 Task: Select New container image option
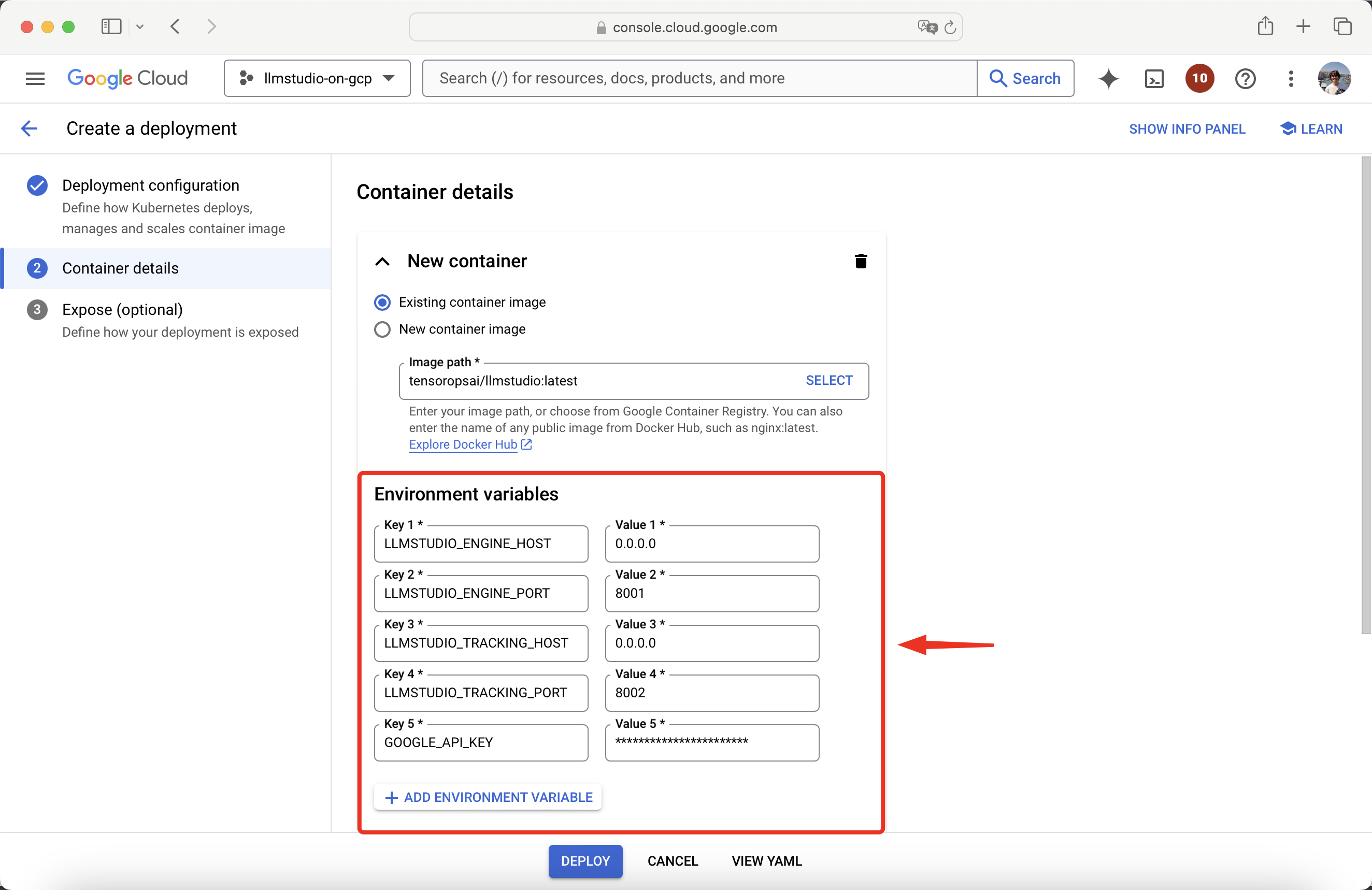(x=382, y=329)
